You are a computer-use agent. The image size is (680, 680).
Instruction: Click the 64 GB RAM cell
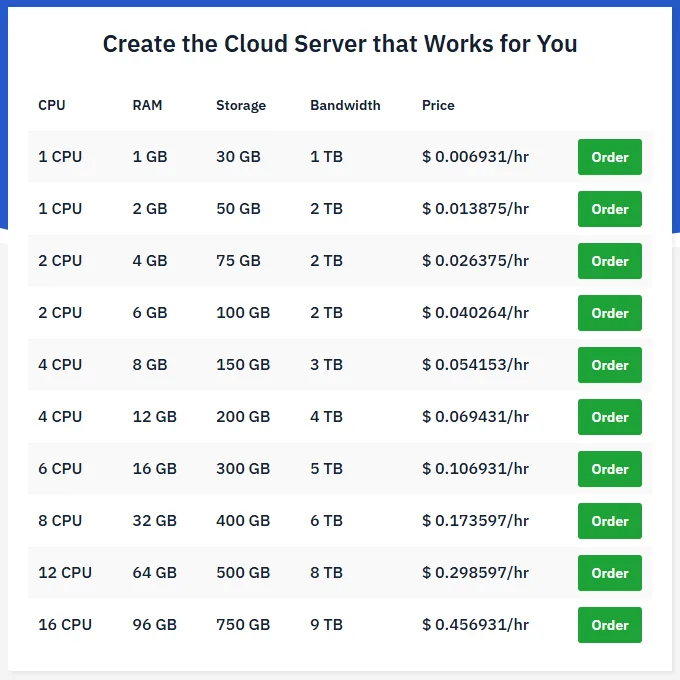coord(154,573)
